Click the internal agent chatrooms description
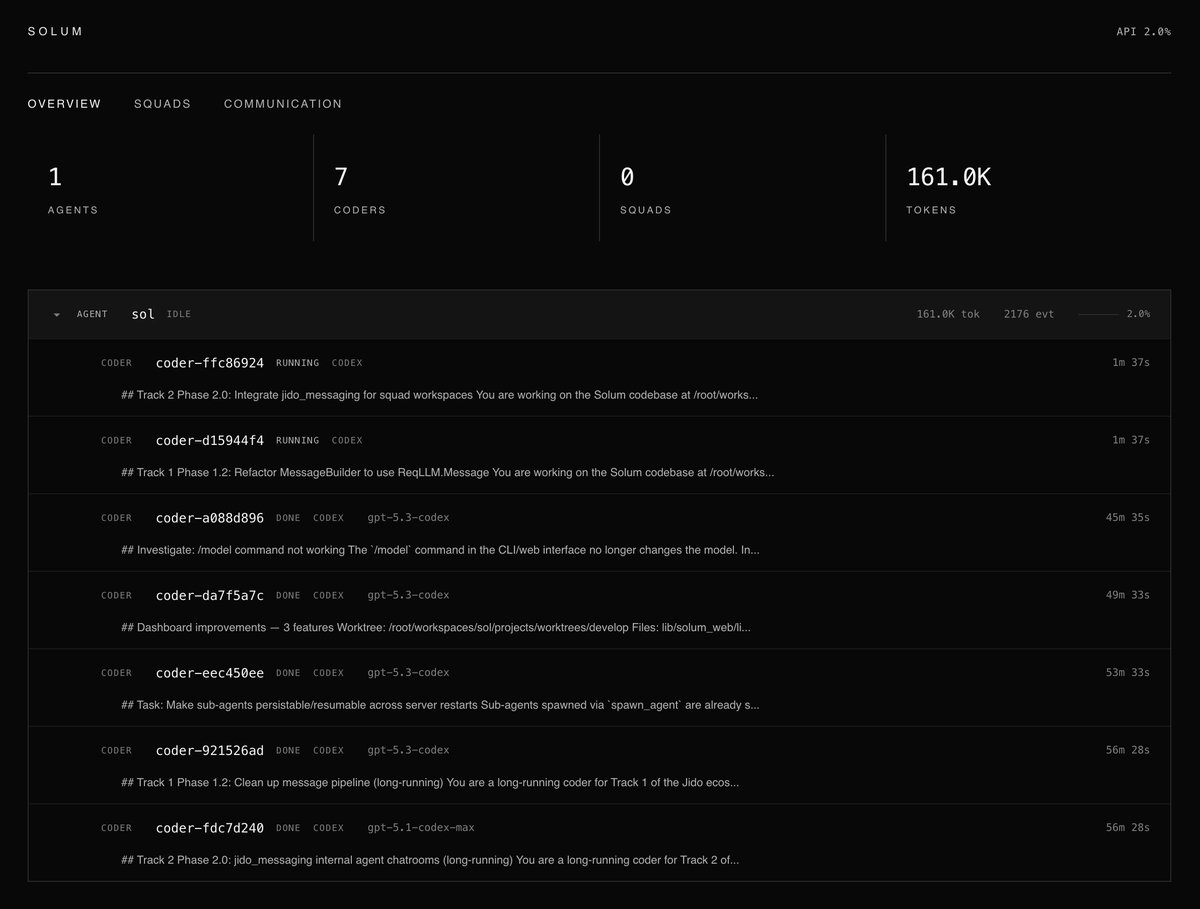 430,860
